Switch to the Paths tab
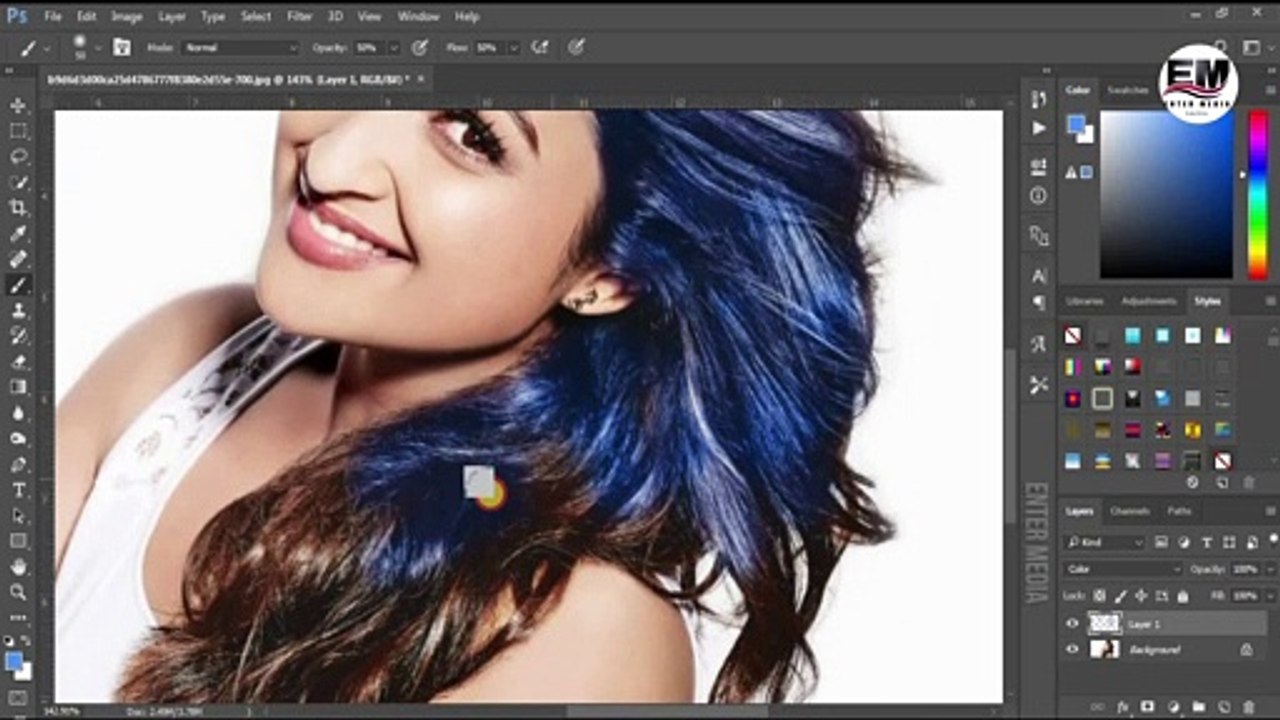Screen dimensions: 1280x720 1179,511
